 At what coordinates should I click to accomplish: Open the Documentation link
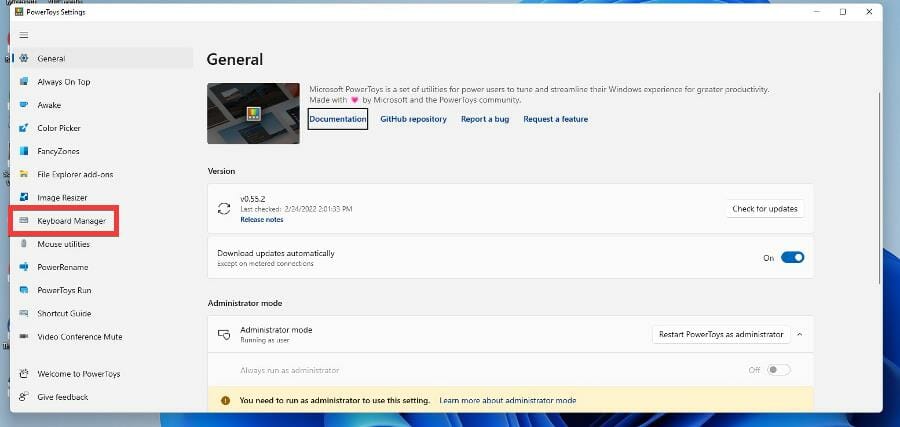tap(338, 119)
